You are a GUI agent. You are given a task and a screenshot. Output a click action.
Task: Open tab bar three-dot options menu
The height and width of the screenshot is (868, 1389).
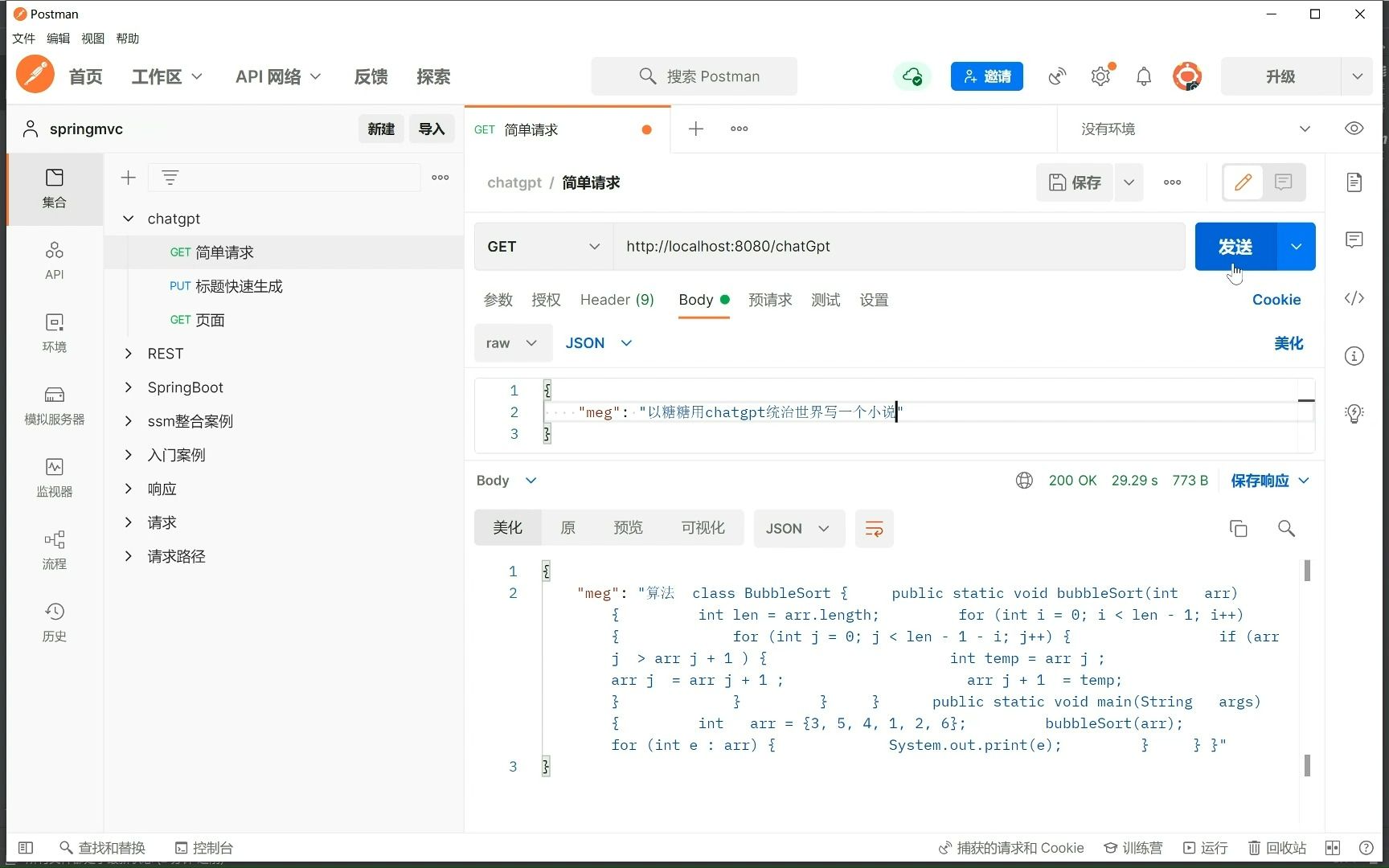(740, 129)
